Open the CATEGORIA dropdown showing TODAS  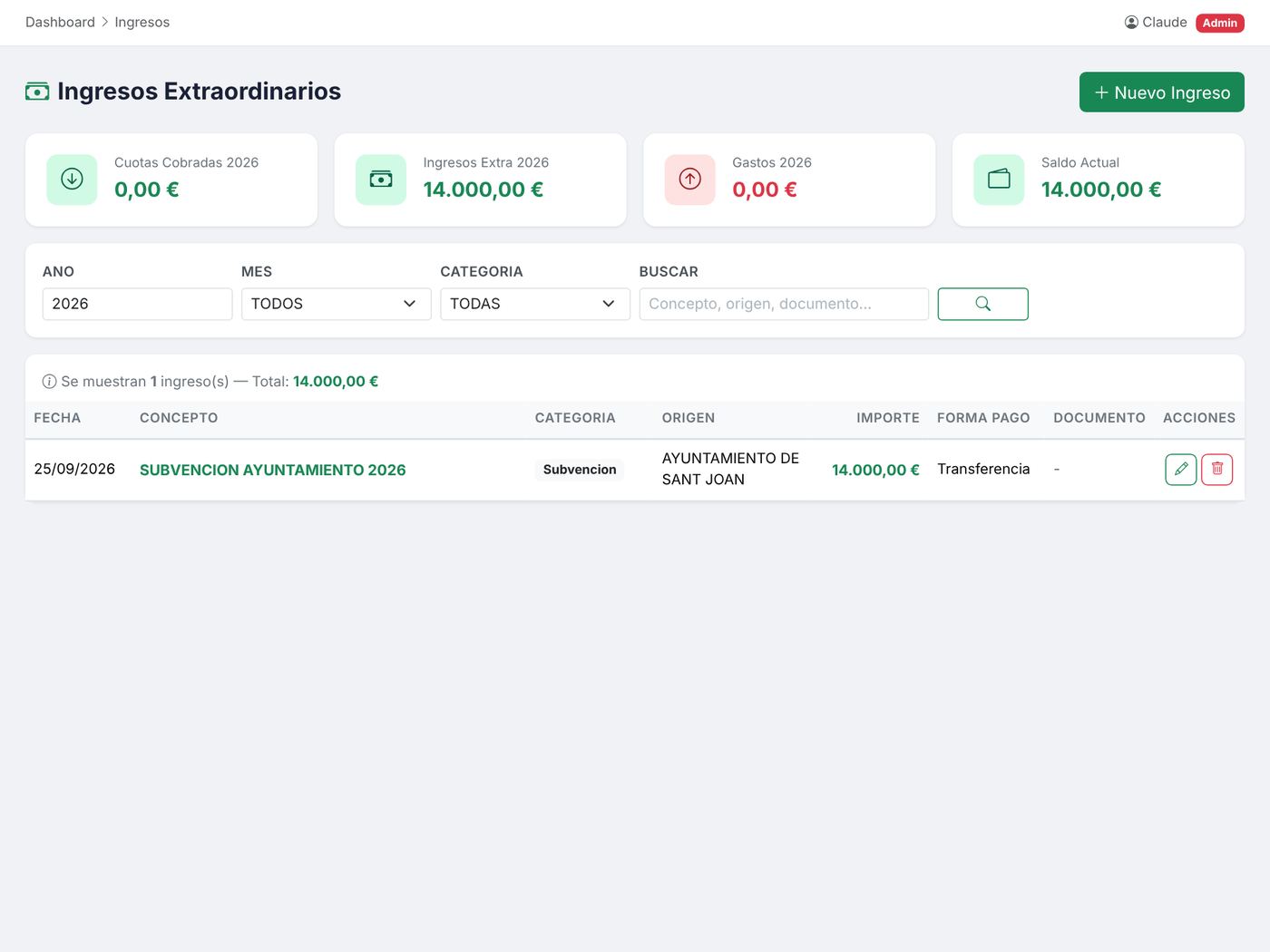point(535,304)
